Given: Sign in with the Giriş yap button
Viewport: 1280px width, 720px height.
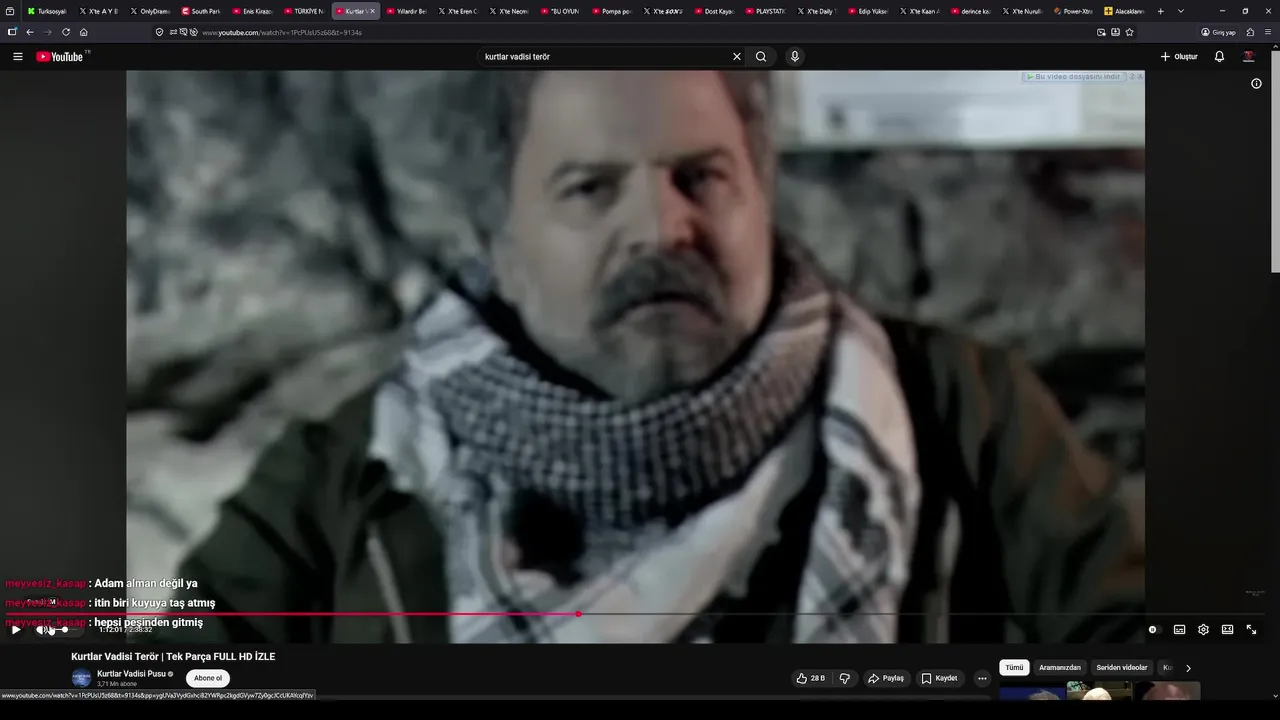Looking at the screenshot, I should click(x=1219, y=32).
